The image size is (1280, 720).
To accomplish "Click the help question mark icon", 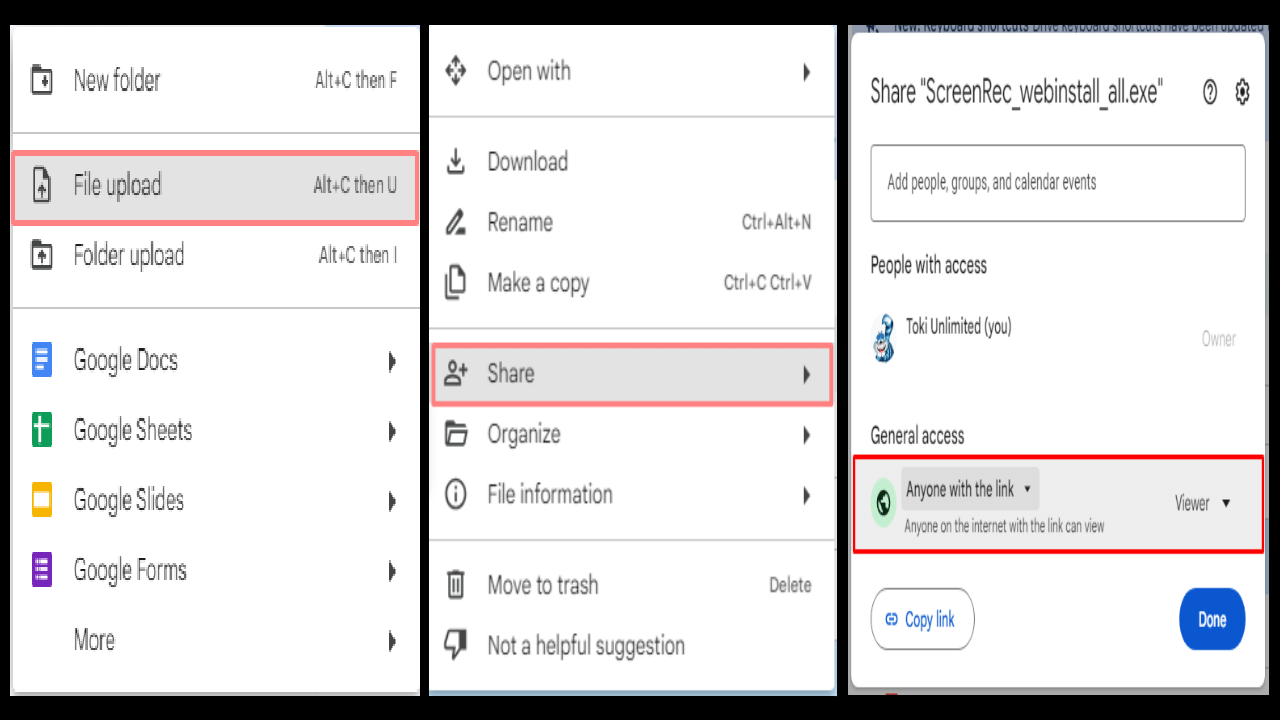I will 1210,93.
